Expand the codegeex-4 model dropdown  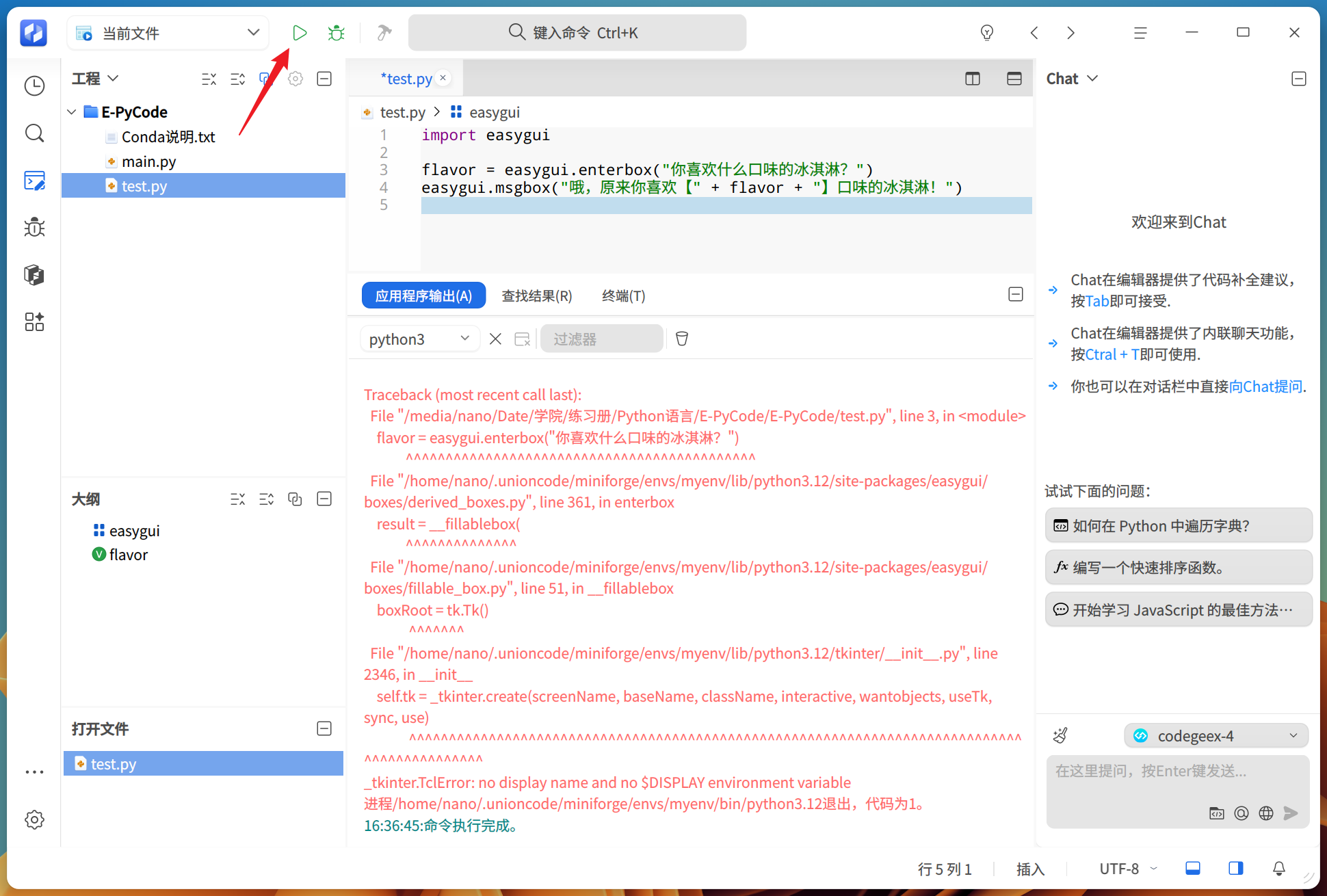(1216, 735)
